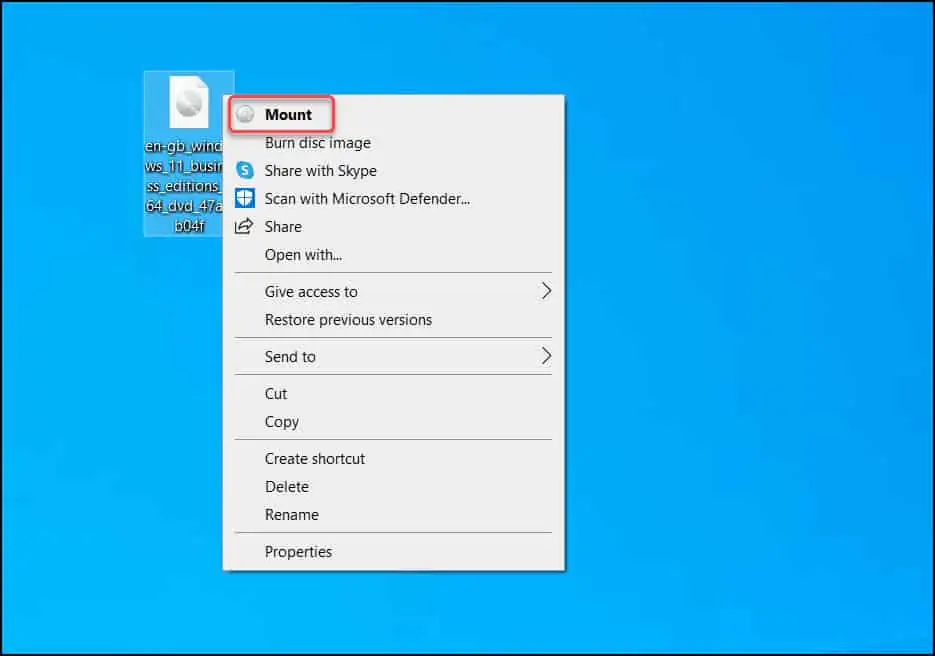Click the Microsoft Defender shield icon
This screenshot has height=656, width=935.
pos(244,198)
